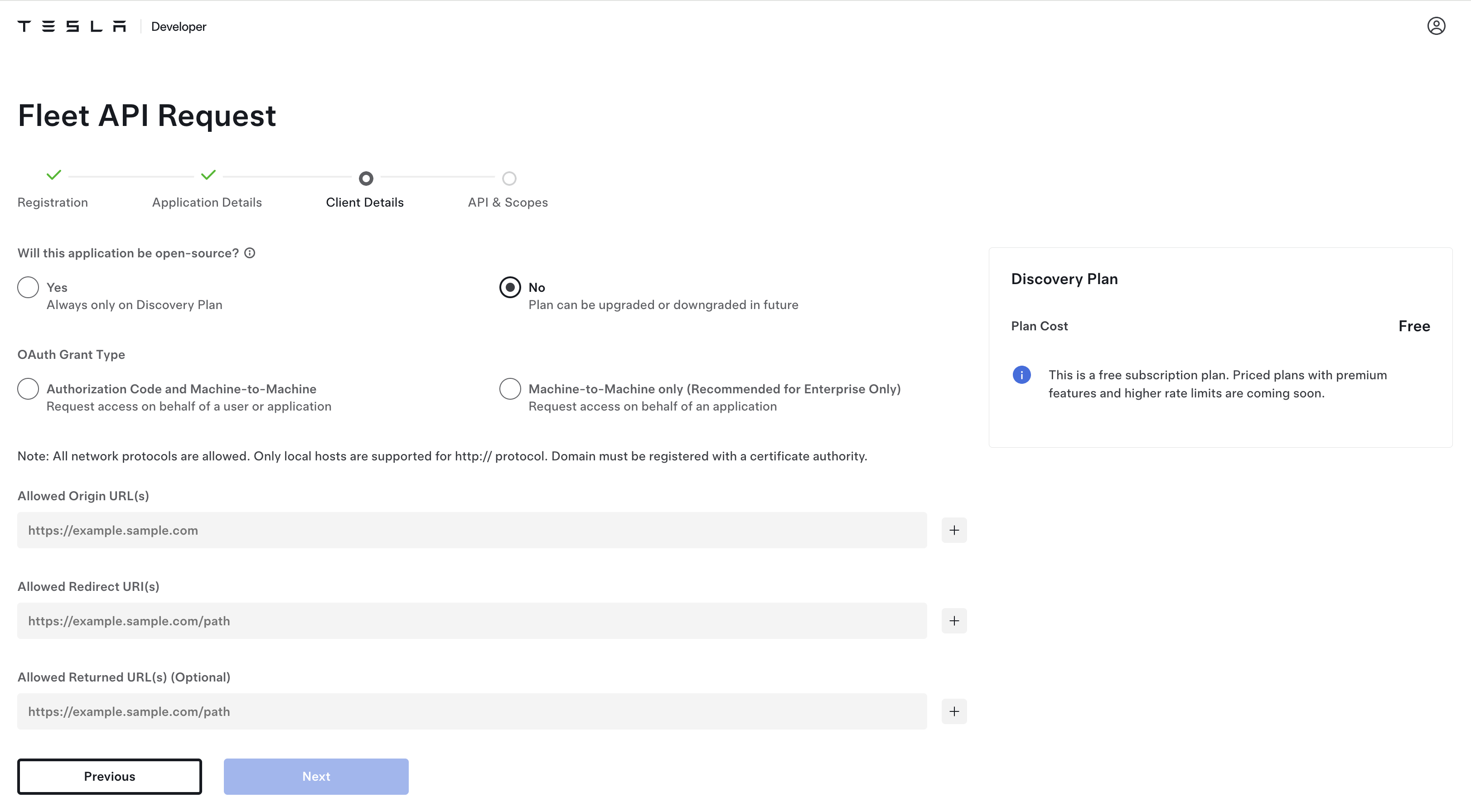The width and height of the screenshot is (1471, 812).
Task: Add another Allowed Returned URL with plus
Action: pyautogui.click(x=953, y=711)
